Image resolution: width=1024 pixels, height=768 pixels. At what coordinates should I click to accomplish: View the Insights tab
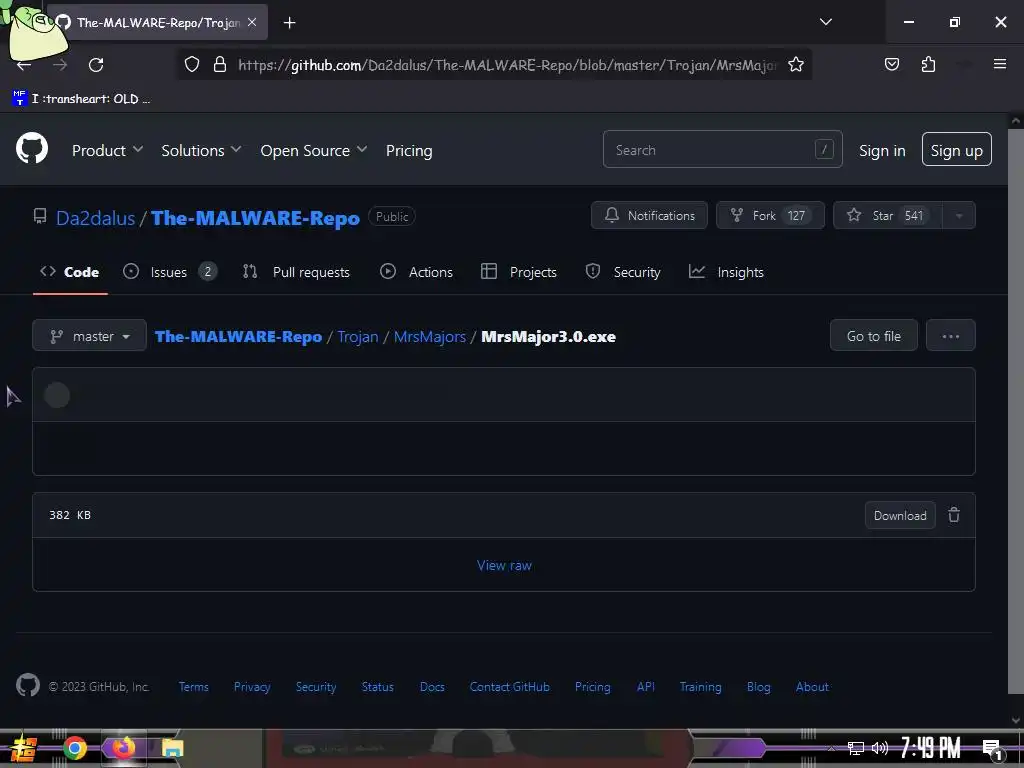click(726, 272)
